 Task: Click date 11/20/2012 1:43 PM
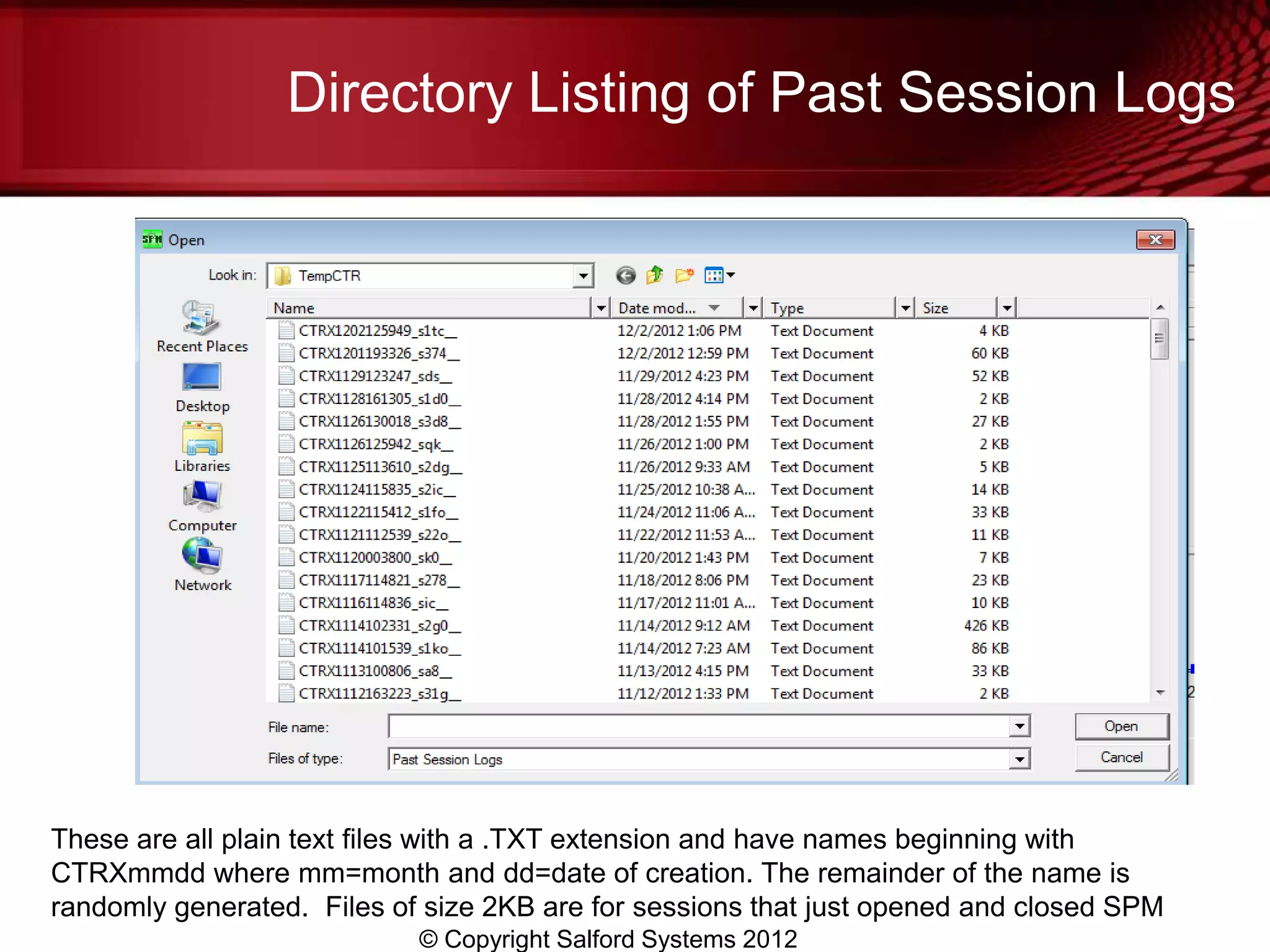pyautogui.click(x=683, y=557)
